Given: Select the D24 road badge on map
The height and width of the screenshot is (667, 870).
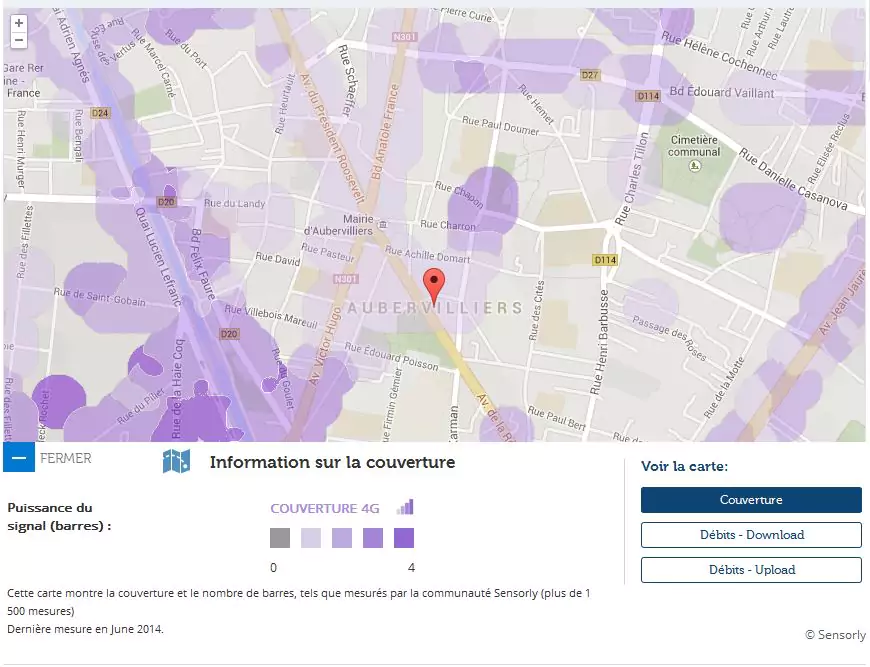Looking at the screenshot, I should click(100, 113).
